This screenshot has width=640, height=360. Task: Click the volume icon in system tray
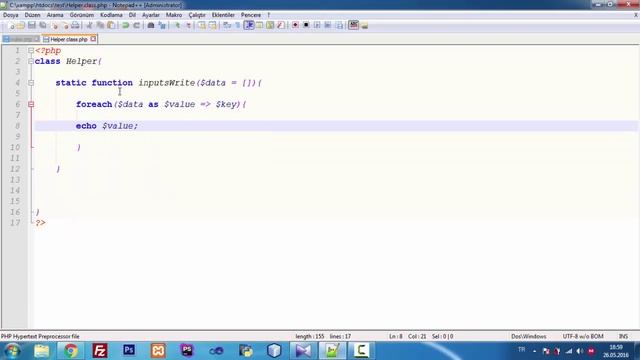580,351
